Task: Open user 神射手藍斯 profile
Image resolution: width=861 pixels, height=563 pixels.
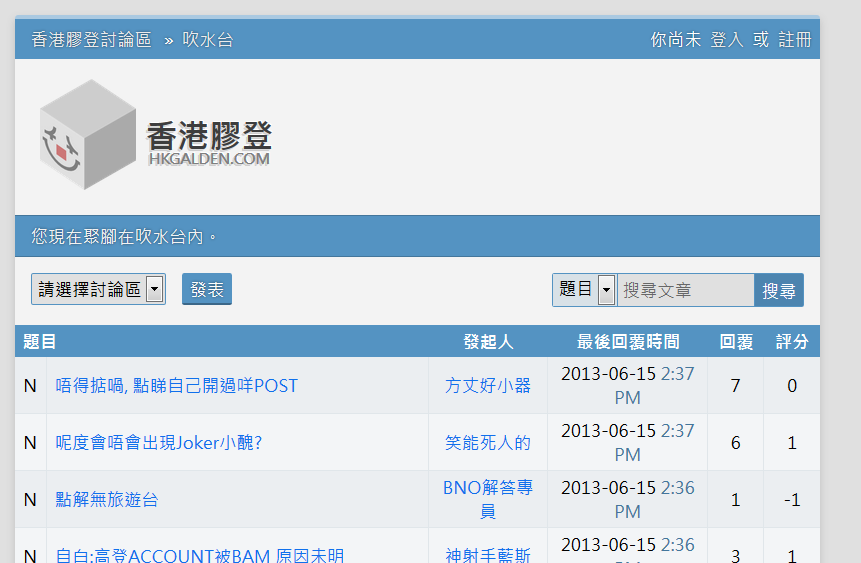Action: pos(488,555)
